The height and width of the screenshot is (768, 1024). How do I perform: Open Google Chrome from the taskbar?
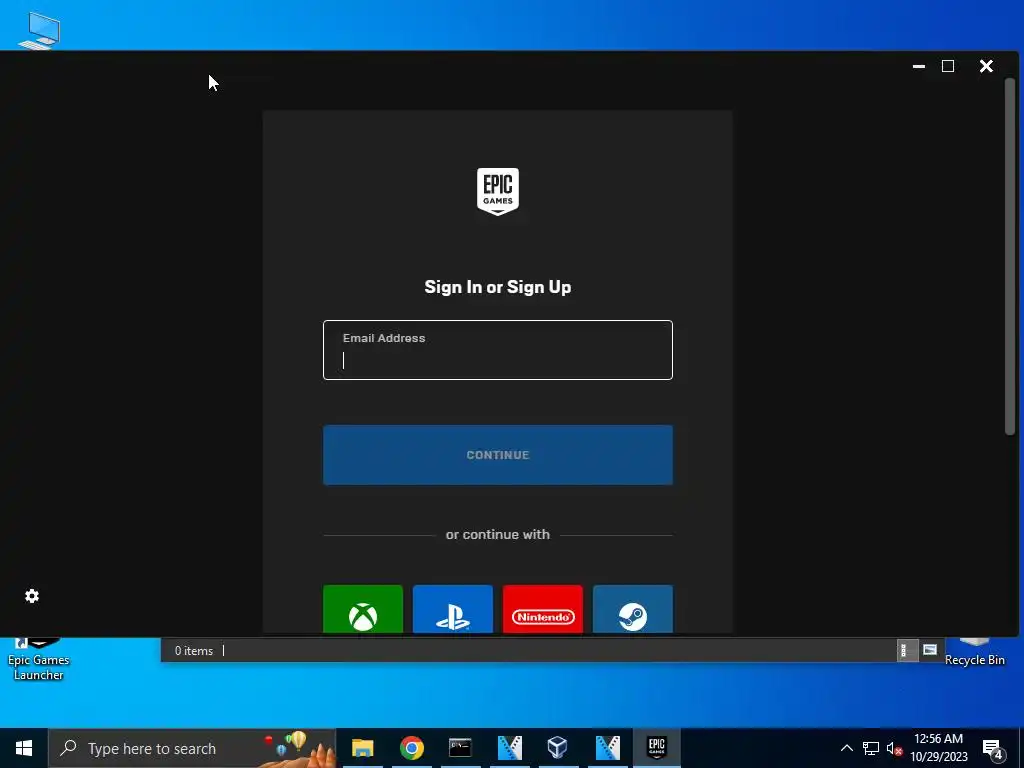click(x=411, y=748)
